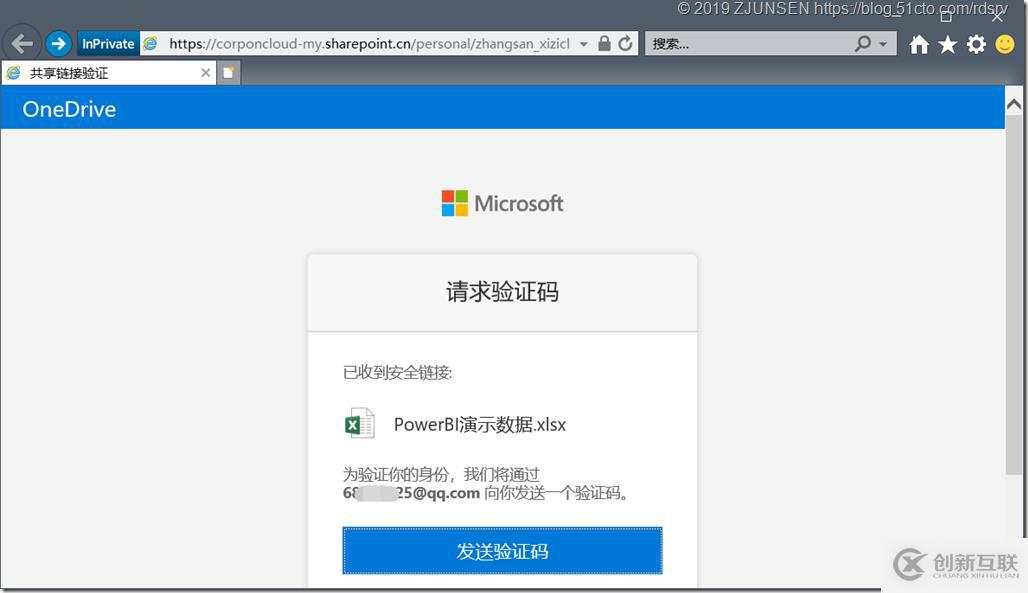The height and width of the screenshot is (593, 1028).
Task: Go back with the browser back arrow
Action: pyautogui.click(x=22, y=44)
